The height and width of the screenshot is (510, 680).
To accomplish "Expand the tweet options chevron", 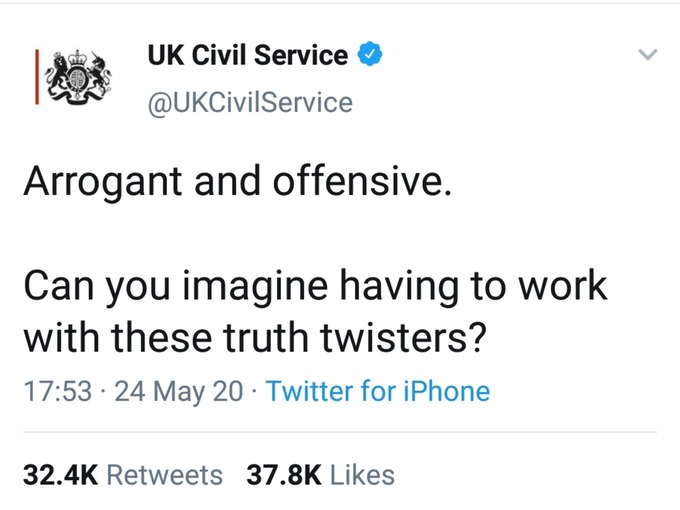I will pyautogui.click(x=647, y=54).
